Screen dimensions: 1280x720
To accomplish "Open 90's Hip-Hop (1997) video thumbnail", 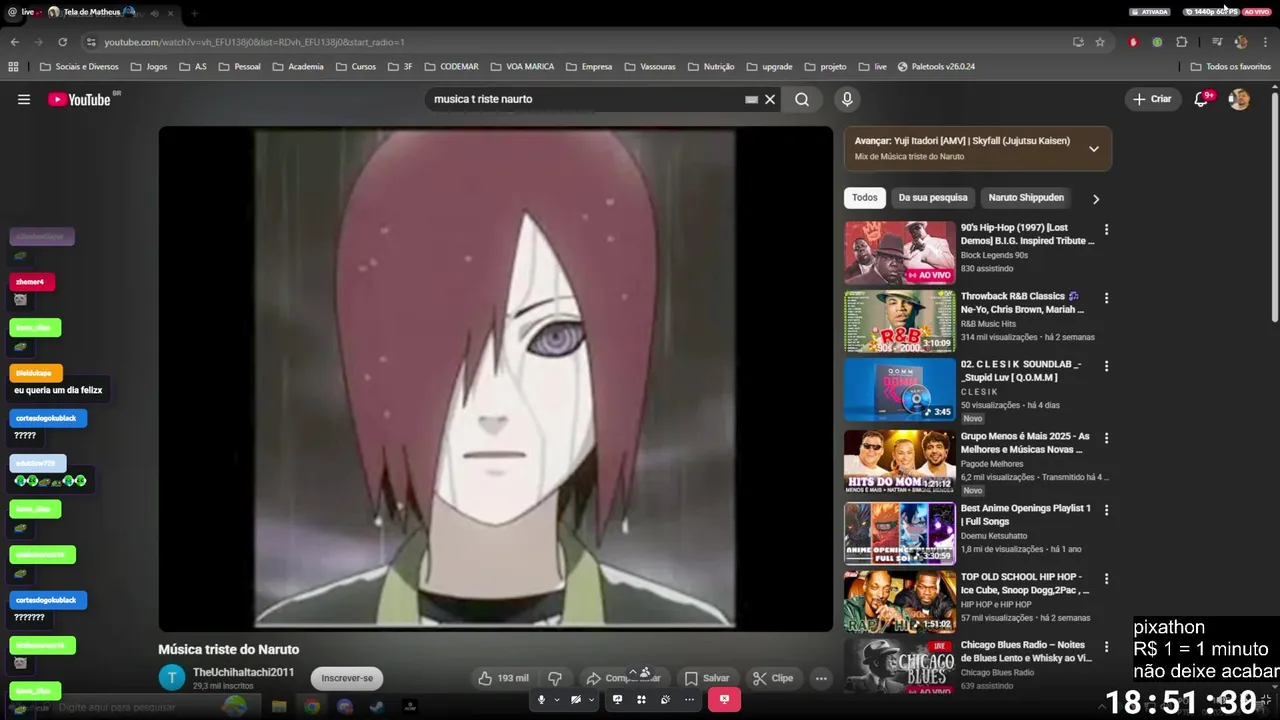I will 899,252.
